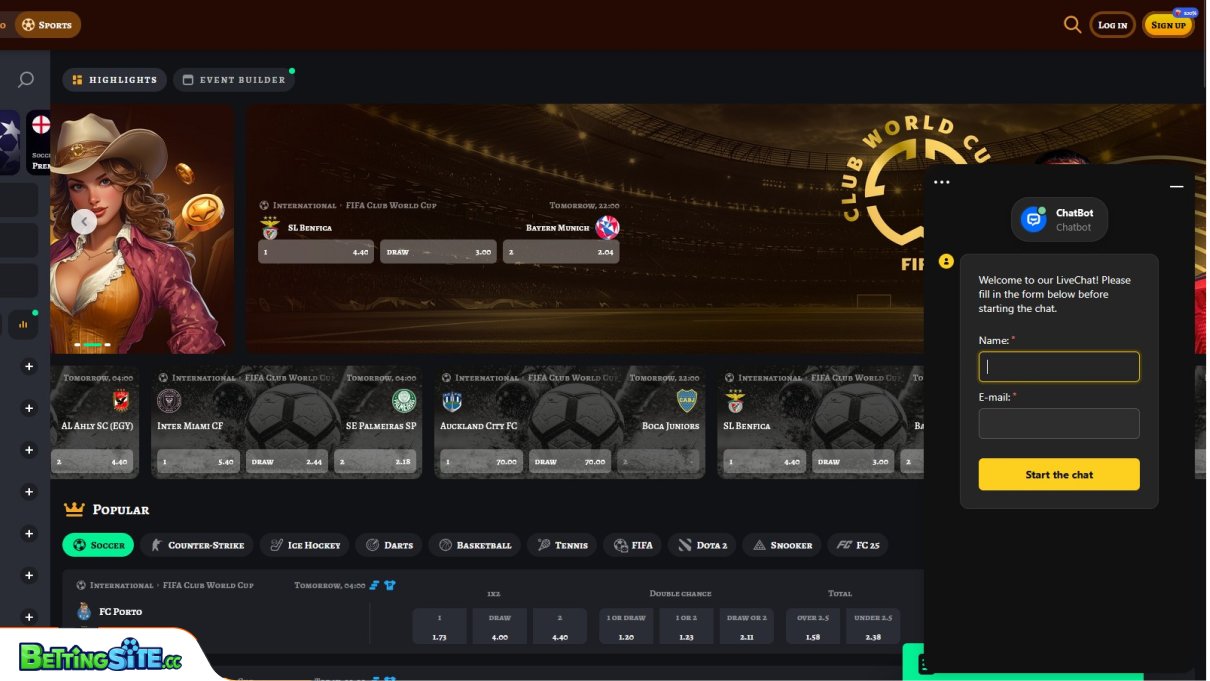The width and height of the screenshot is (1210, 681).
Task: Click the Sign Up button
Action: pyautogui.click(x=1168, y=25)
